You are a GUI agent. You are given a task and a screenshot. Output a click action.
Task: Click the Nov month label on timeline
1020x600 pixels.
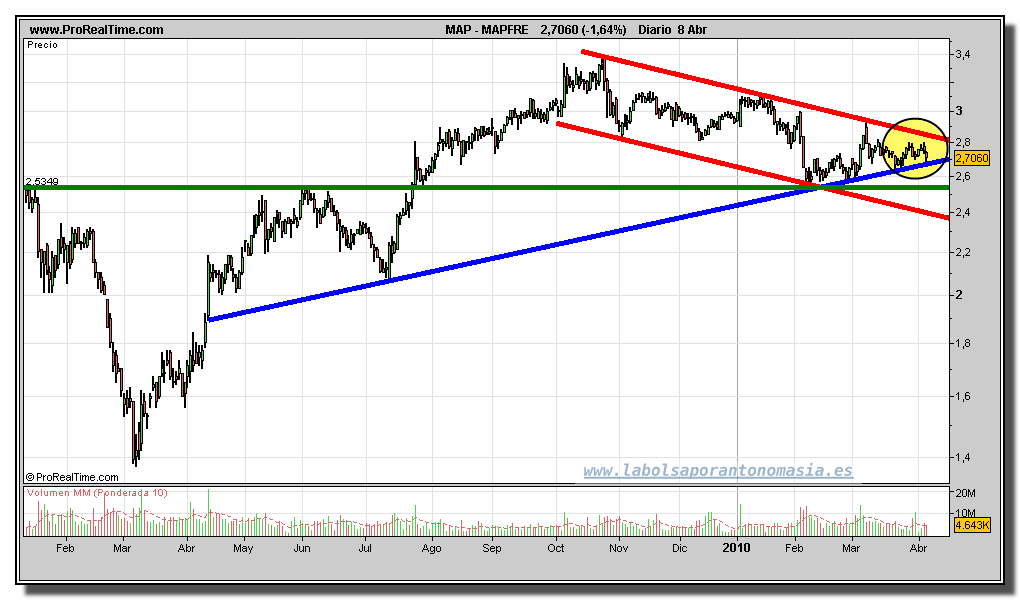(x=619, y=548)
